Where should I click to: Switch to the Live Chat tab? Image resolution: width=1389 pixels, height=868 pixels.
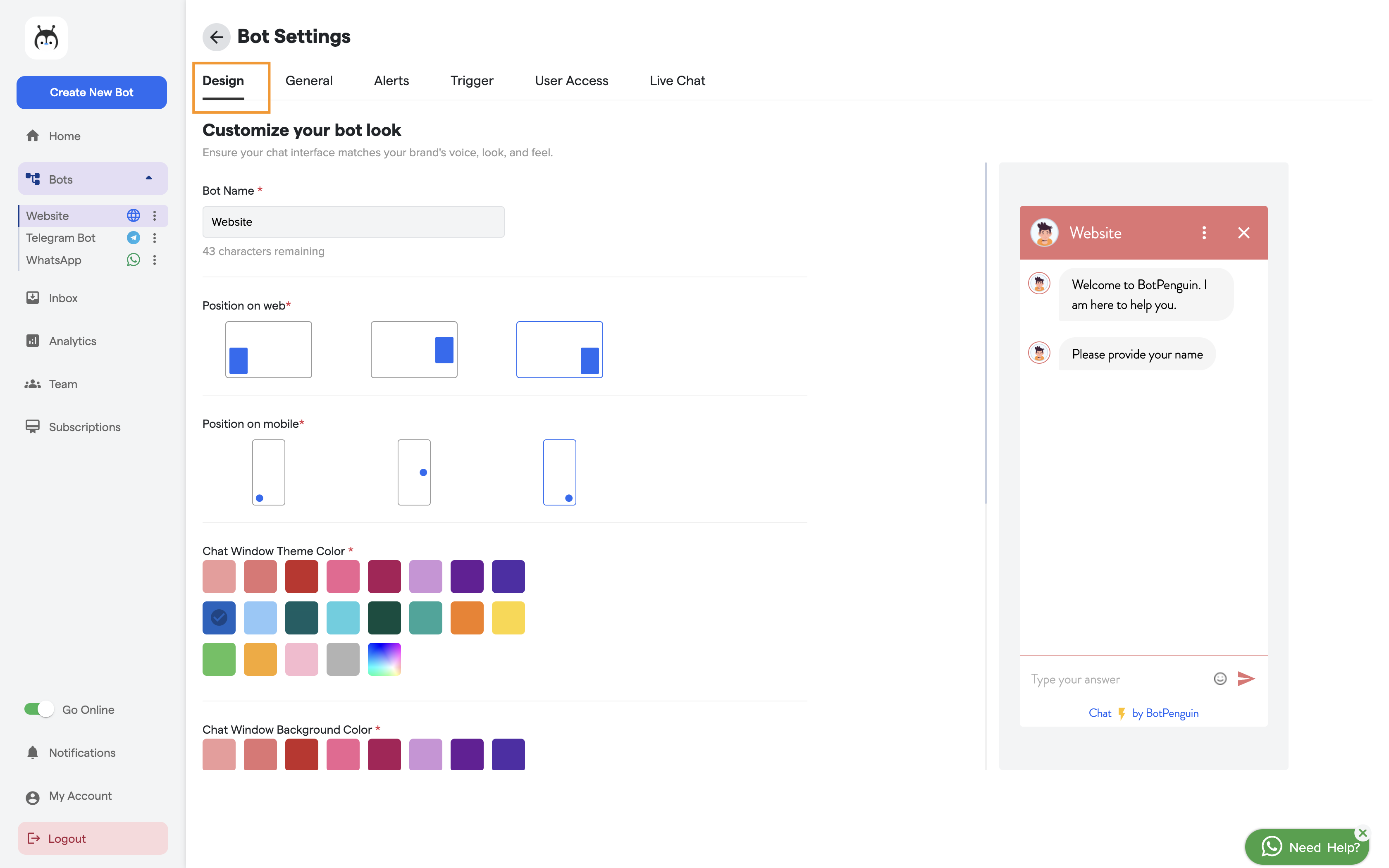point(677,81)
